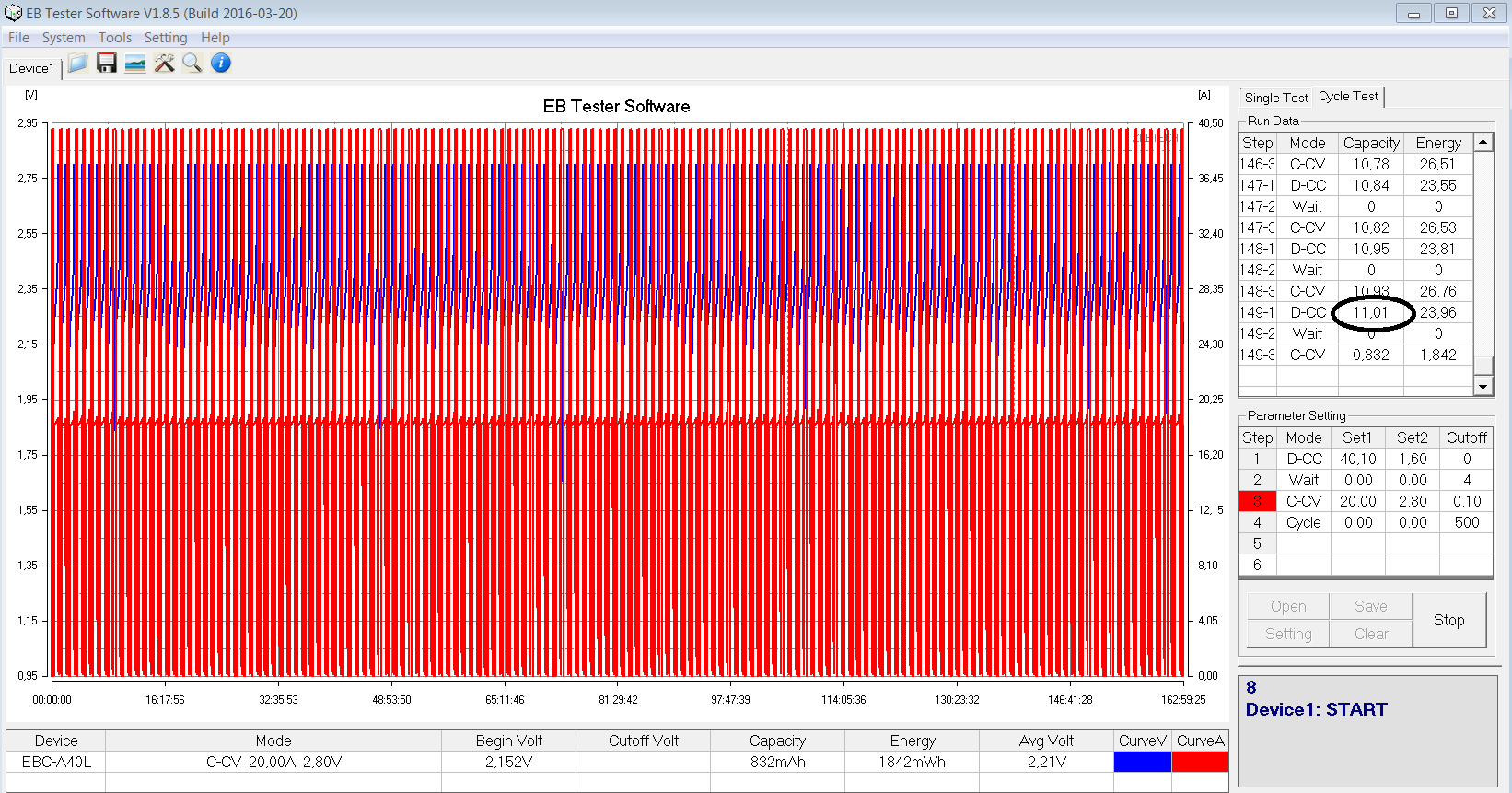Select the highlighted red step 3 cell
This screenshot has height=793, width=1512.
[x=1257, y=501]
